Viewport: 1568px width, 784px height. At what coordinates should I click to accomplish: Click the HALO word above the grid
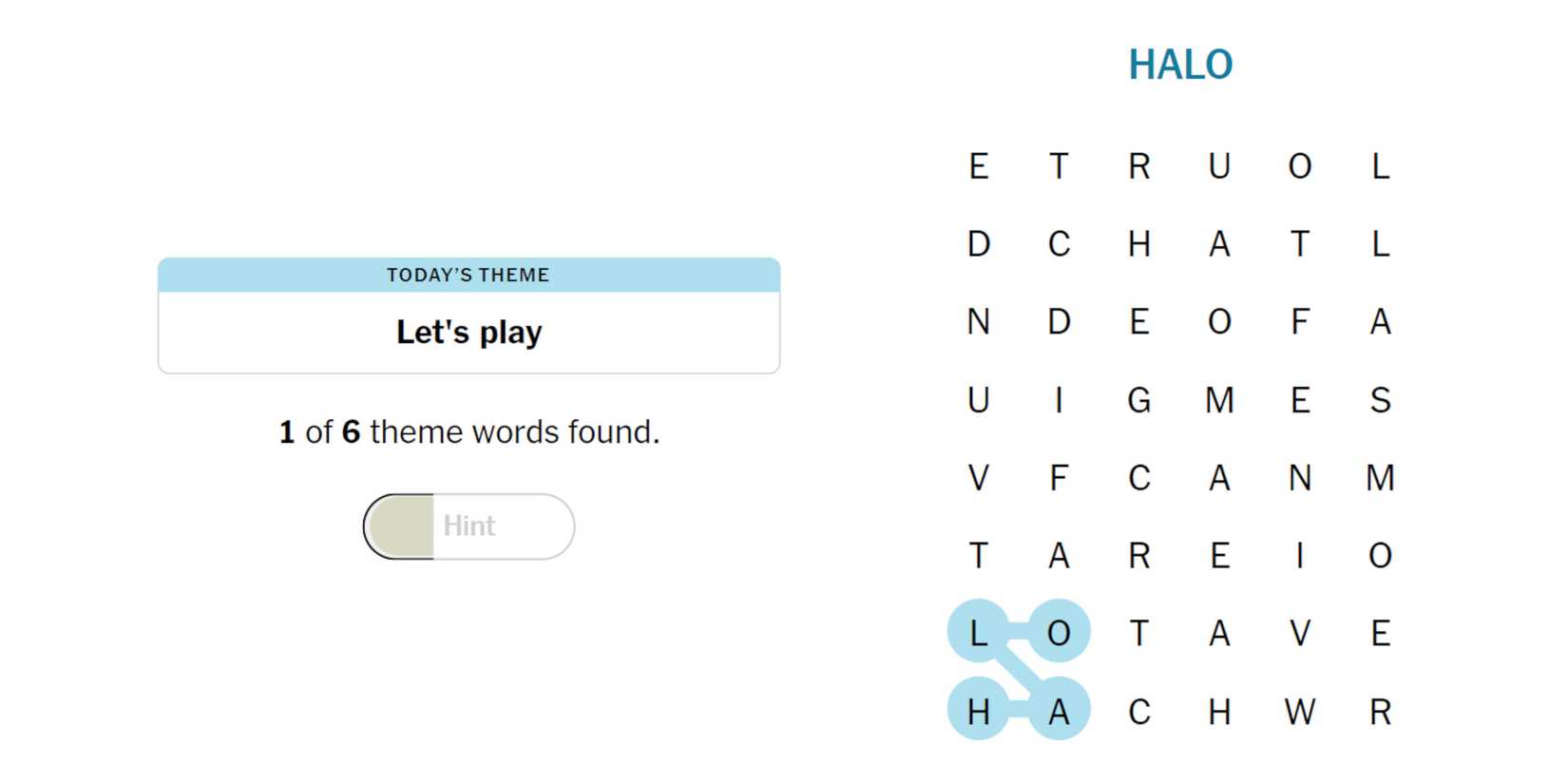1179,65
